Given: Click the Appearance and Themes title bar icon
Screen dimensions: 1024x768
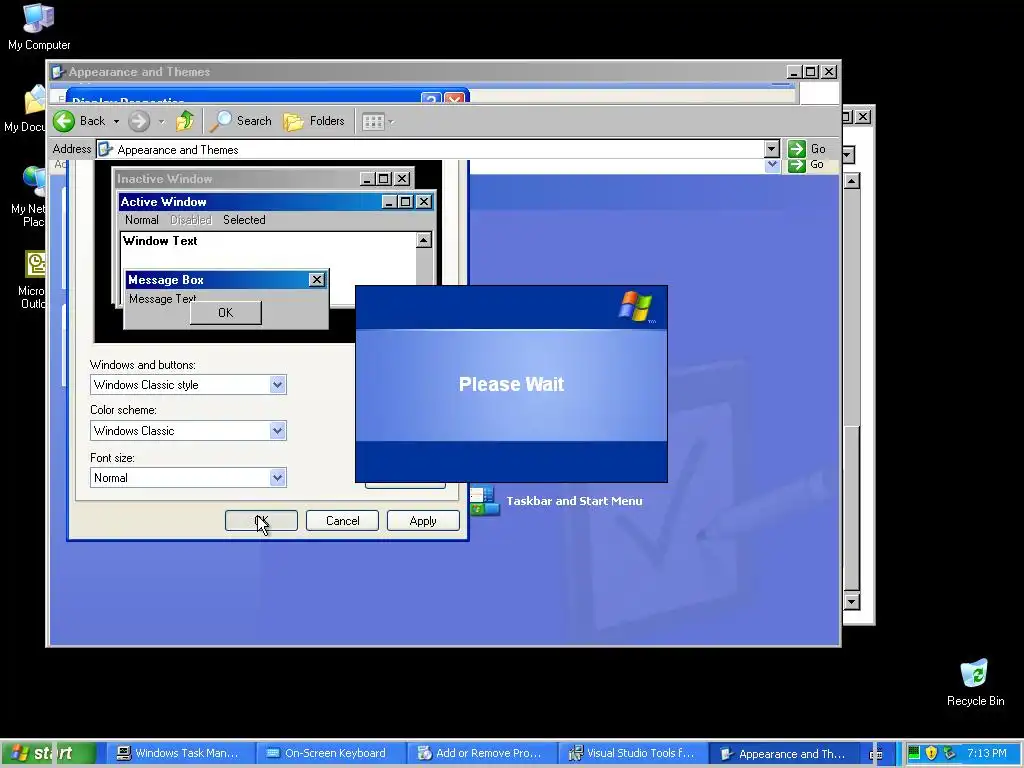Looking at the screenshot, I should (57, 72).
